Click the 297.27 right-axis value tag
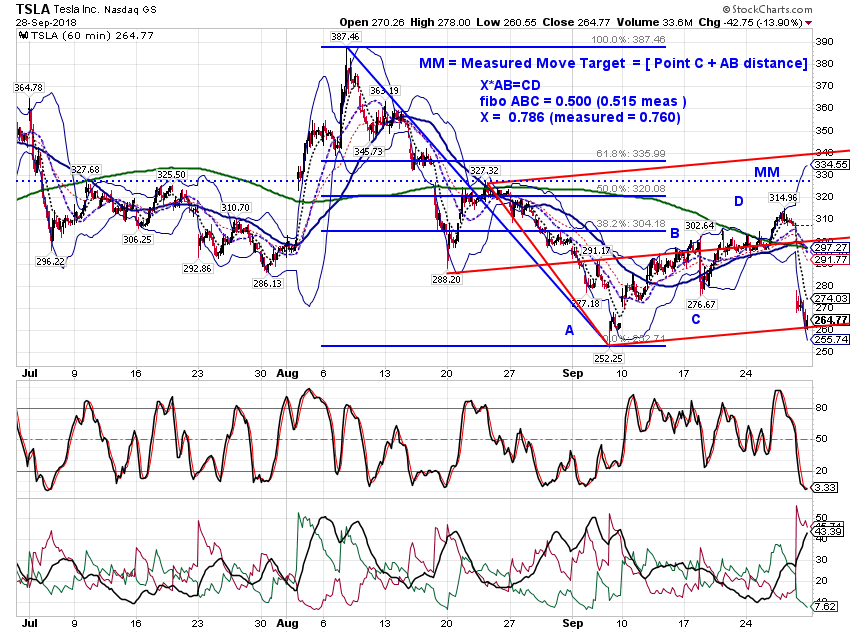850x633 pixels. tap(830, 247)
